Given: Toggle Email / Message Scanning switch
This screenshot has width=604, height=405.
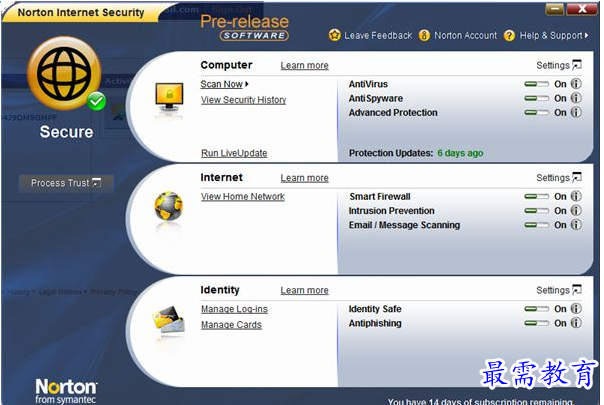Looking at the screenshot, I should coord(536,225).
